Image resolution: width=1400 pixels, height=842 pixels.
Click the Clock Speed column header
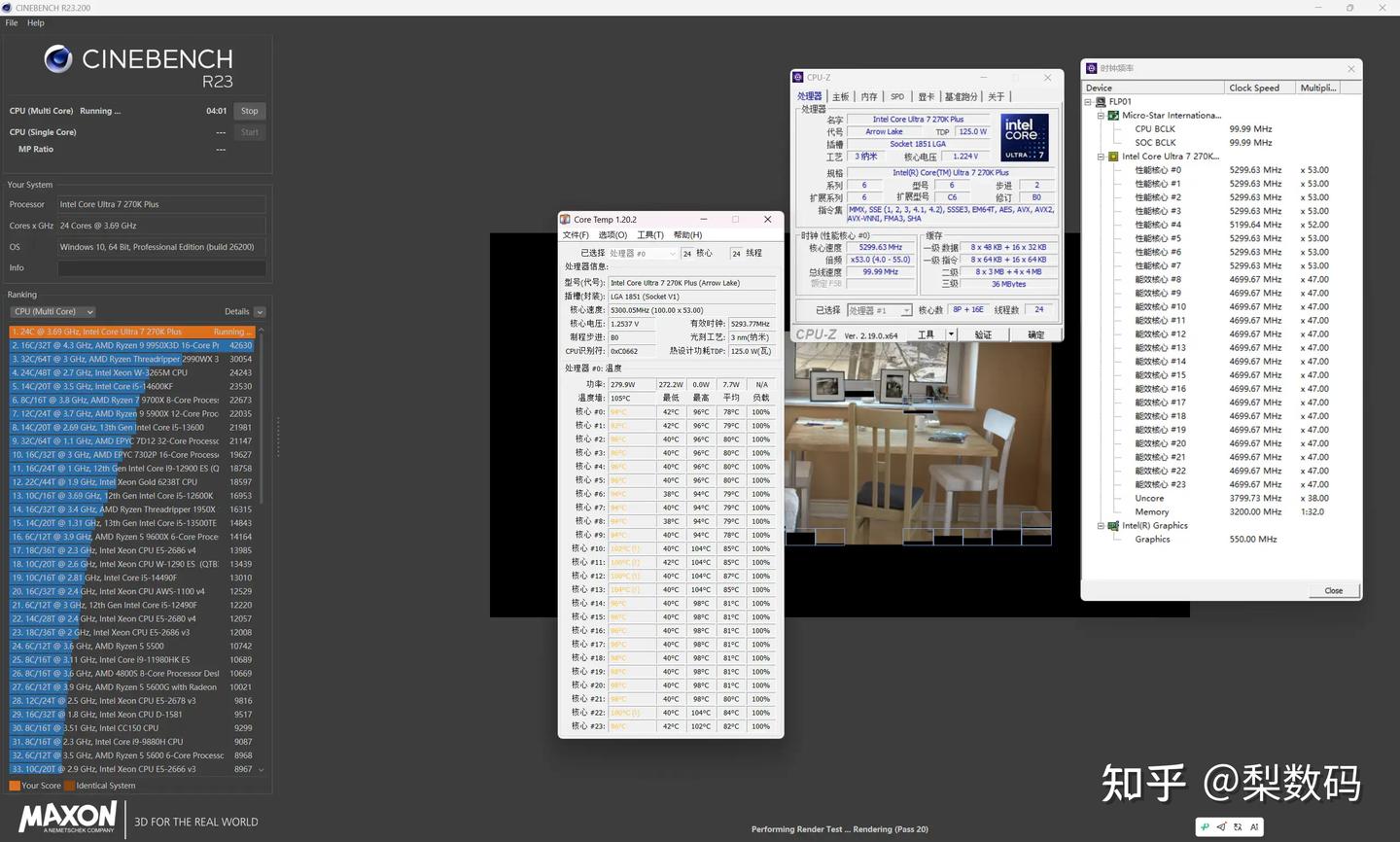pos(1261,88)
